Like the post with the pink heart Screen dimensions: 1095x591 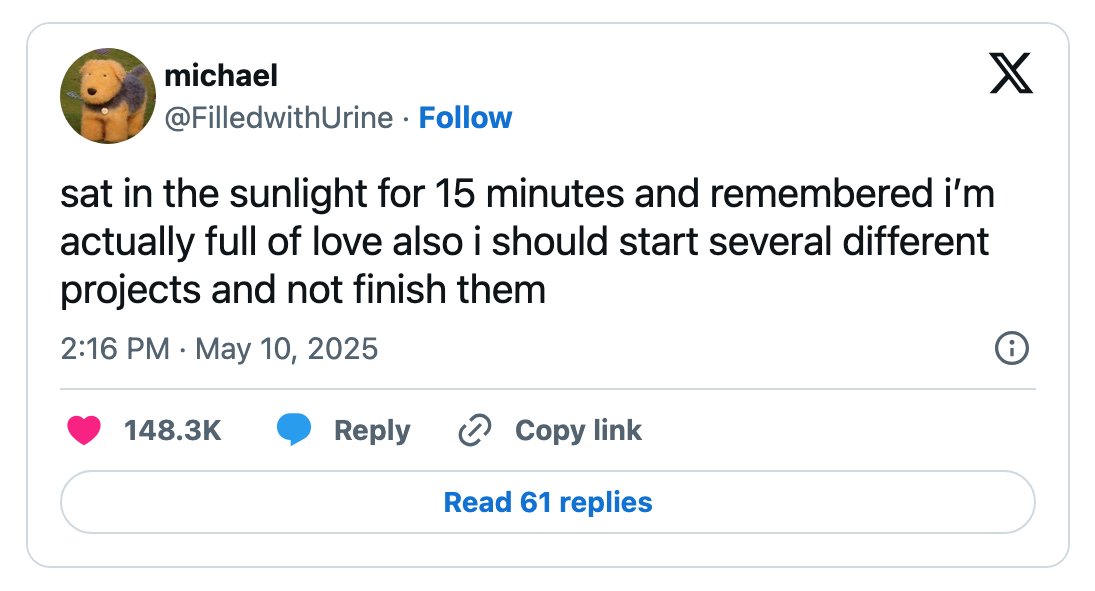tap(84, 430)
